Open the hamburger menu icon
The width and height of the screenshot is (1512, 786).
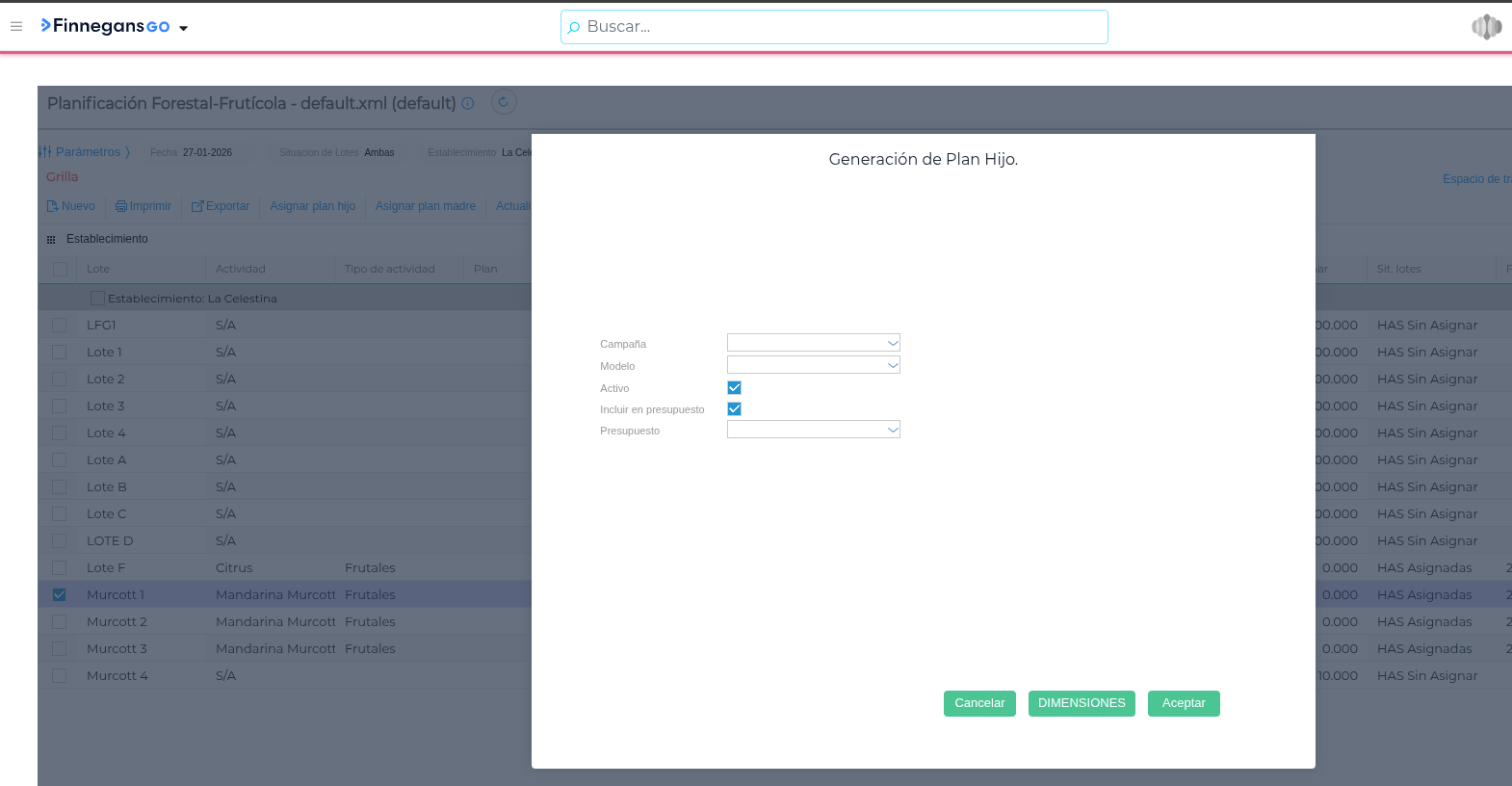pyautogui.click(x=16, y=26)
